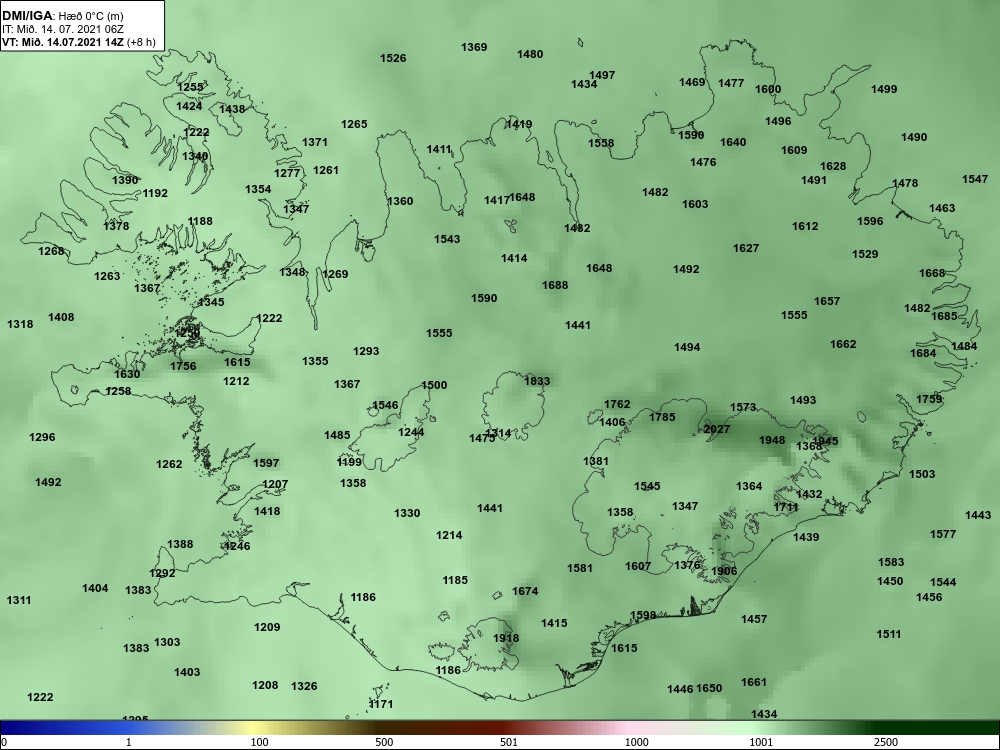Click the map value 1511 in the southeast
Screen dimensions: 1000x750
click(888, 635)
